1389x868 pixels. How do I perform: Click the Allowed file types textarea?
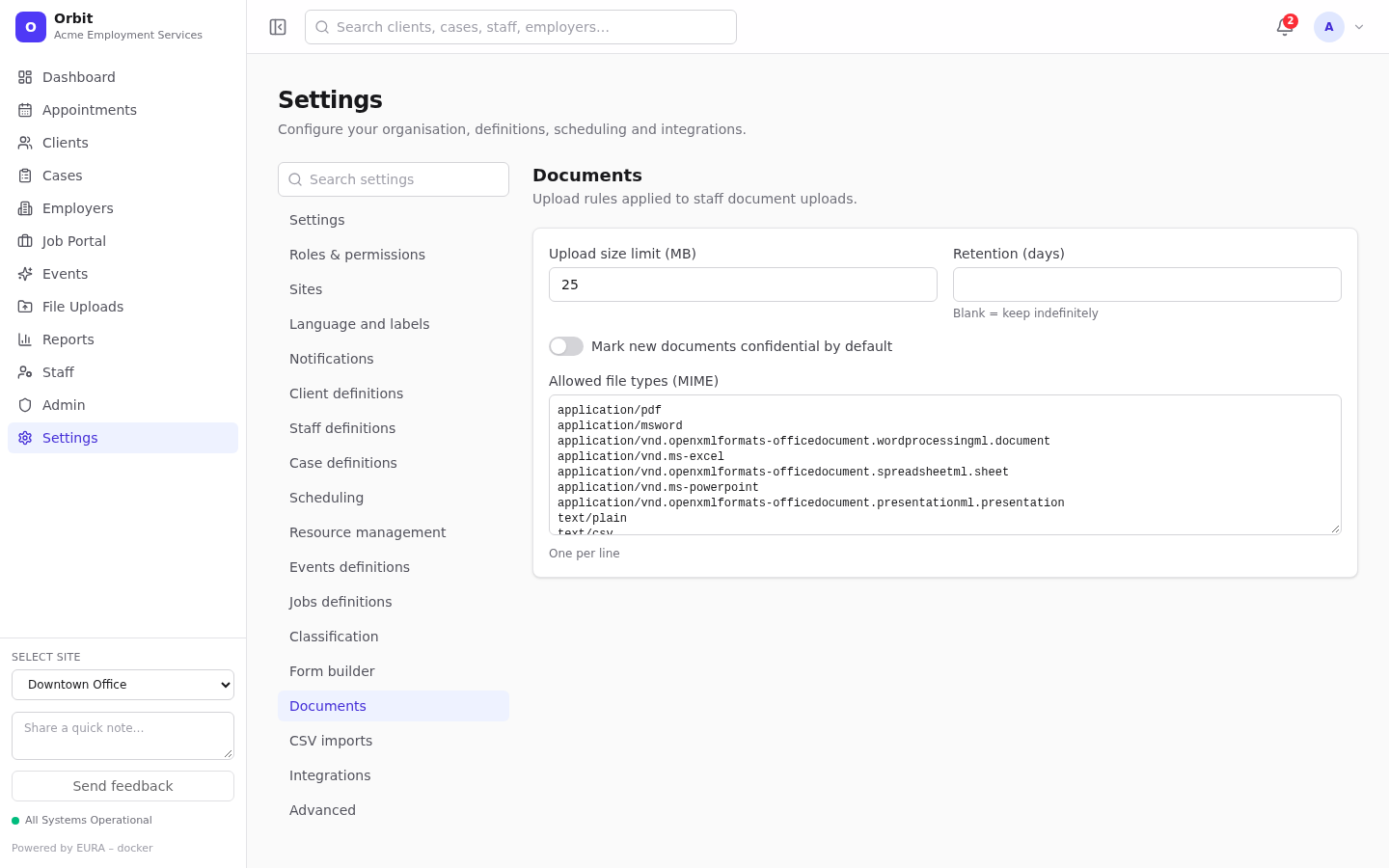click(x=945, y=465)
